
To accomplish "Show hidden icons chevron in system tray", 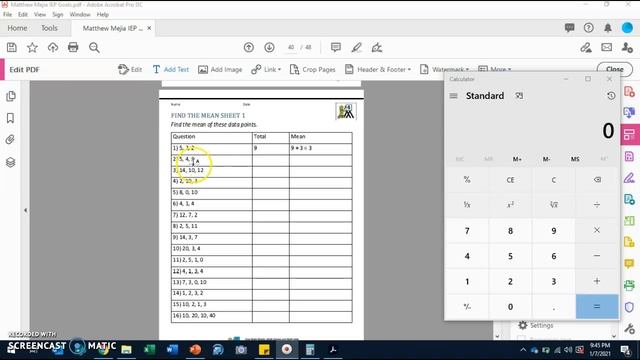I will [x=523, y=350].
